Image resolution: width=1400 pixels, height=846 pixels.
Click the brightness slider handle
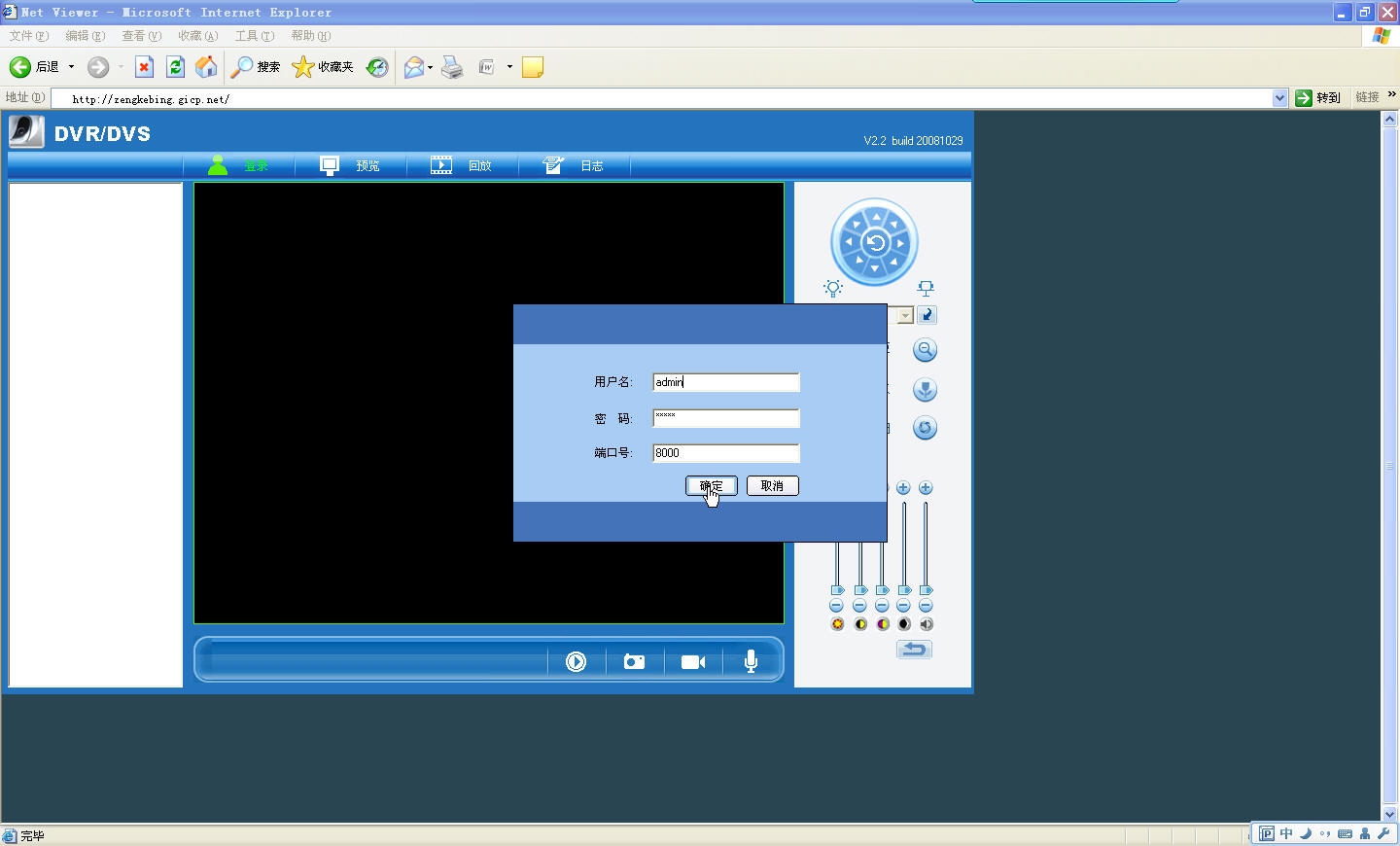pos(838,590)
